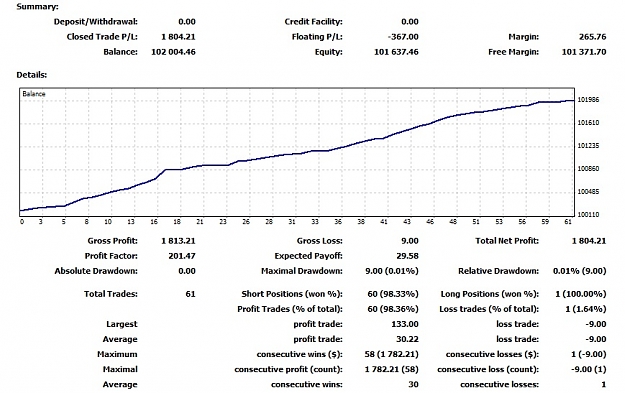Select the 'Largest' row label
Image resolution: width=625 pixels, height=393 pixels.
pyautogui.click(x=122, y=325)
